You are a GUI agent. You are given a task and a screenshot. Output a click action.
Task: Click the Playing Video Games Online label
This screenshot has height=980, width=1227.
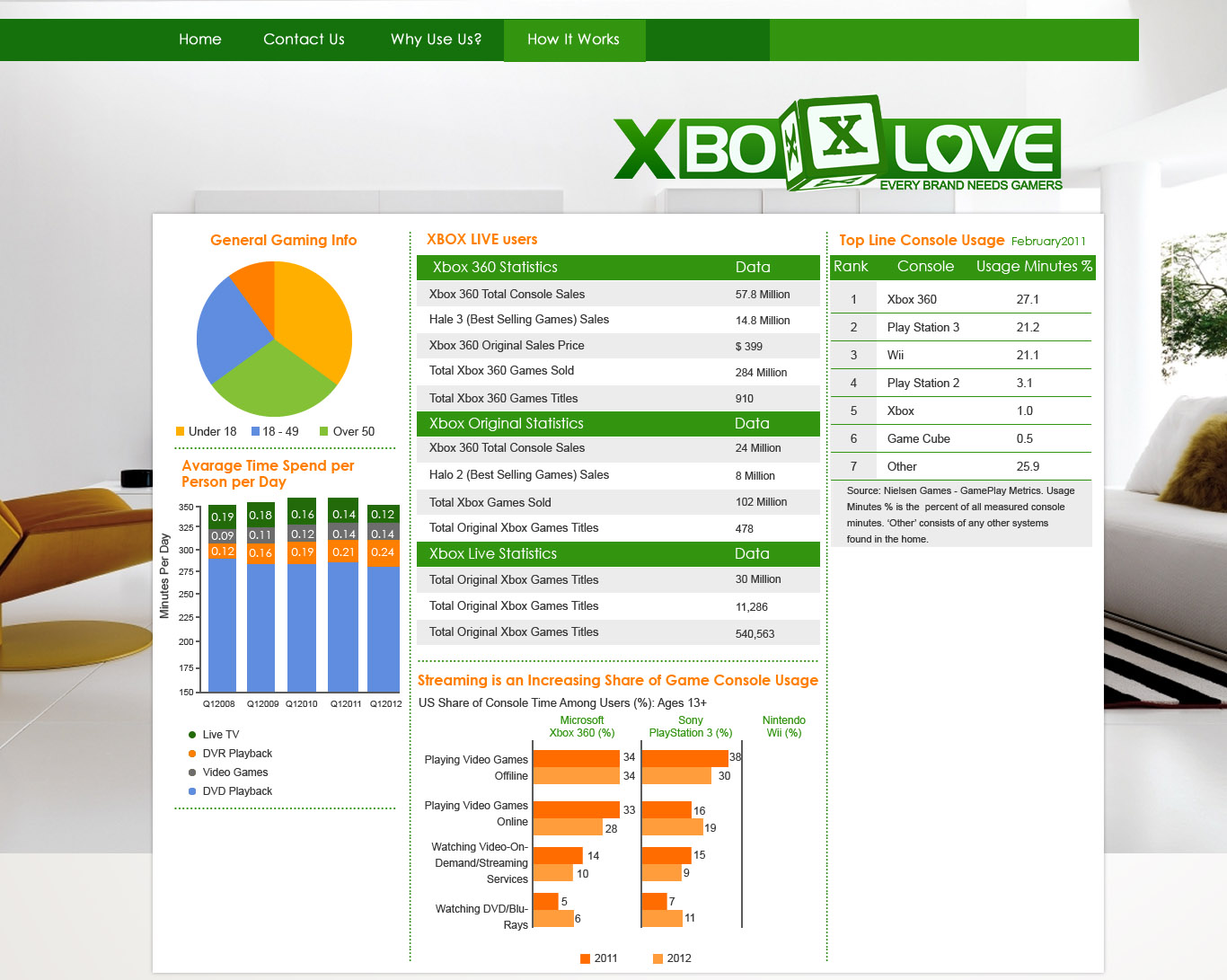476,814
